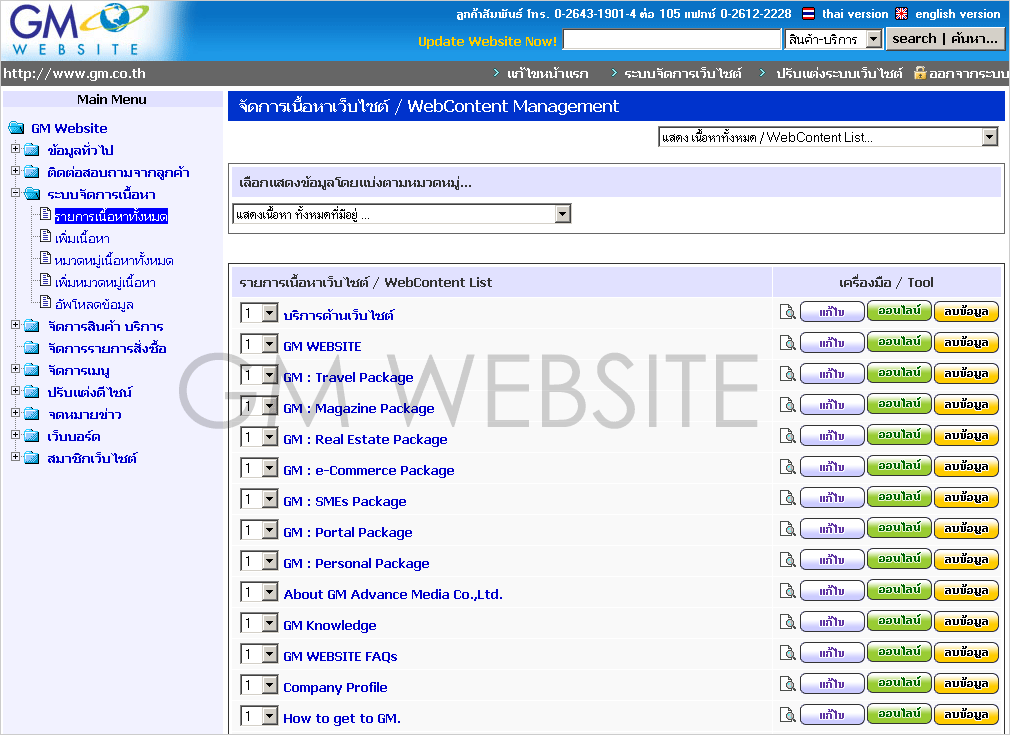Open the category filter dropdown แสดงเนื้อหา ทั้งหมดที่มีอยู่

click(x=401, y=214)
